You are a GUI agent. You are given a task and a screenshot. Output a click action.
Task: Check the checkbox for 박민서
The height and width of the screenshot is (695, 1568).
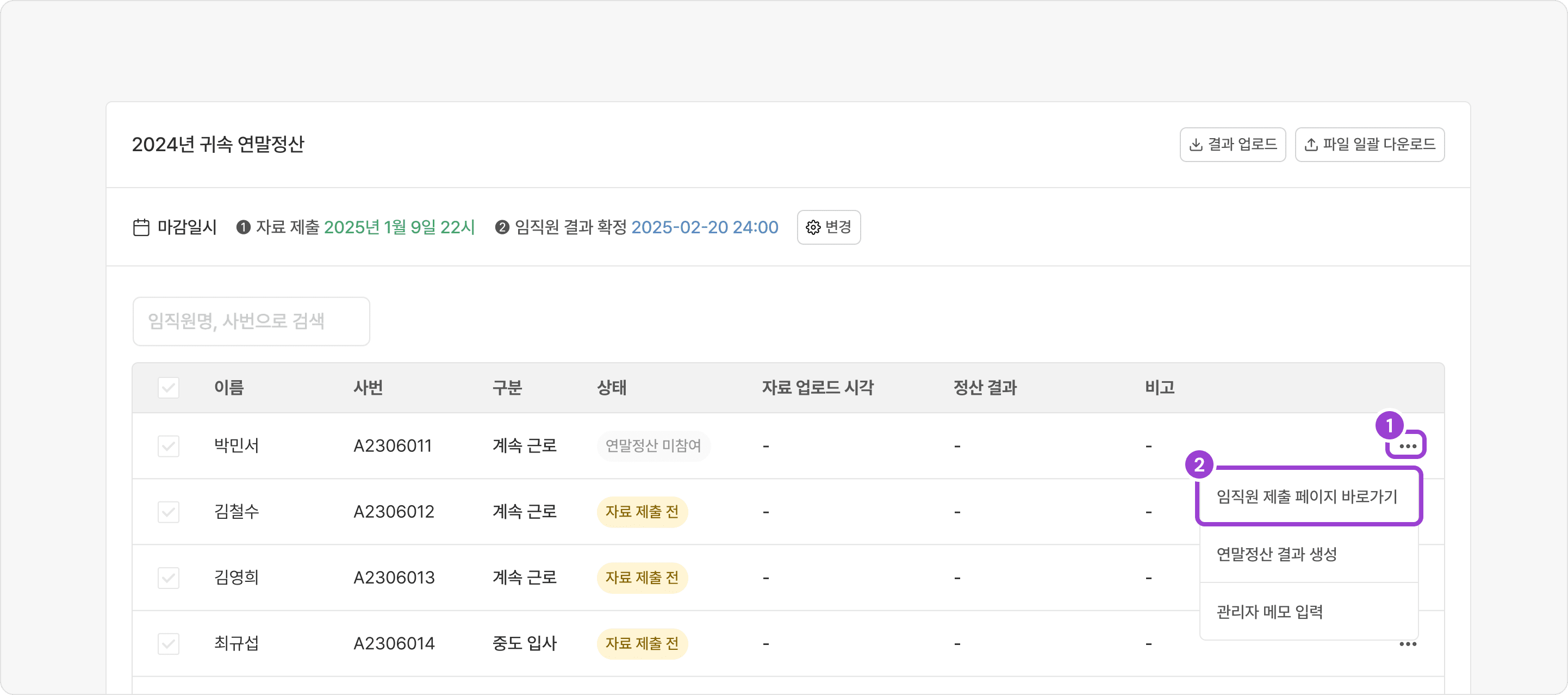pos(169,446)
